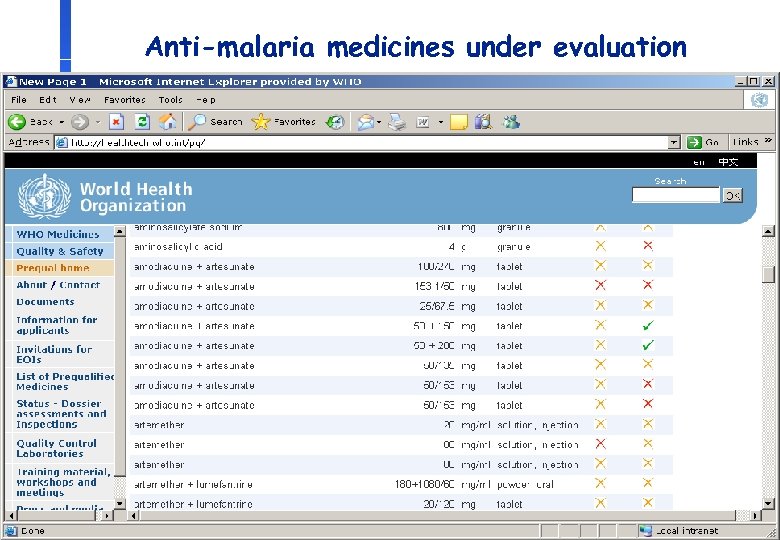780x540 pixels.
Task: Select Prequal home sidebar link
Action: pyautogui.click(x=53, y=268)
